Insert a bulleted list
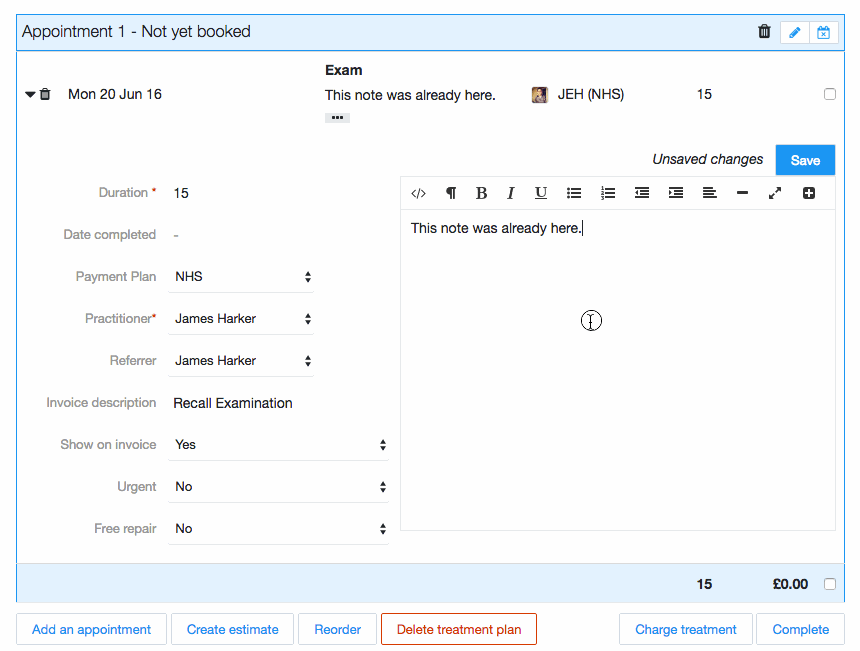The height and width of the screenshot is (651, 860). (x=574, y=193)
